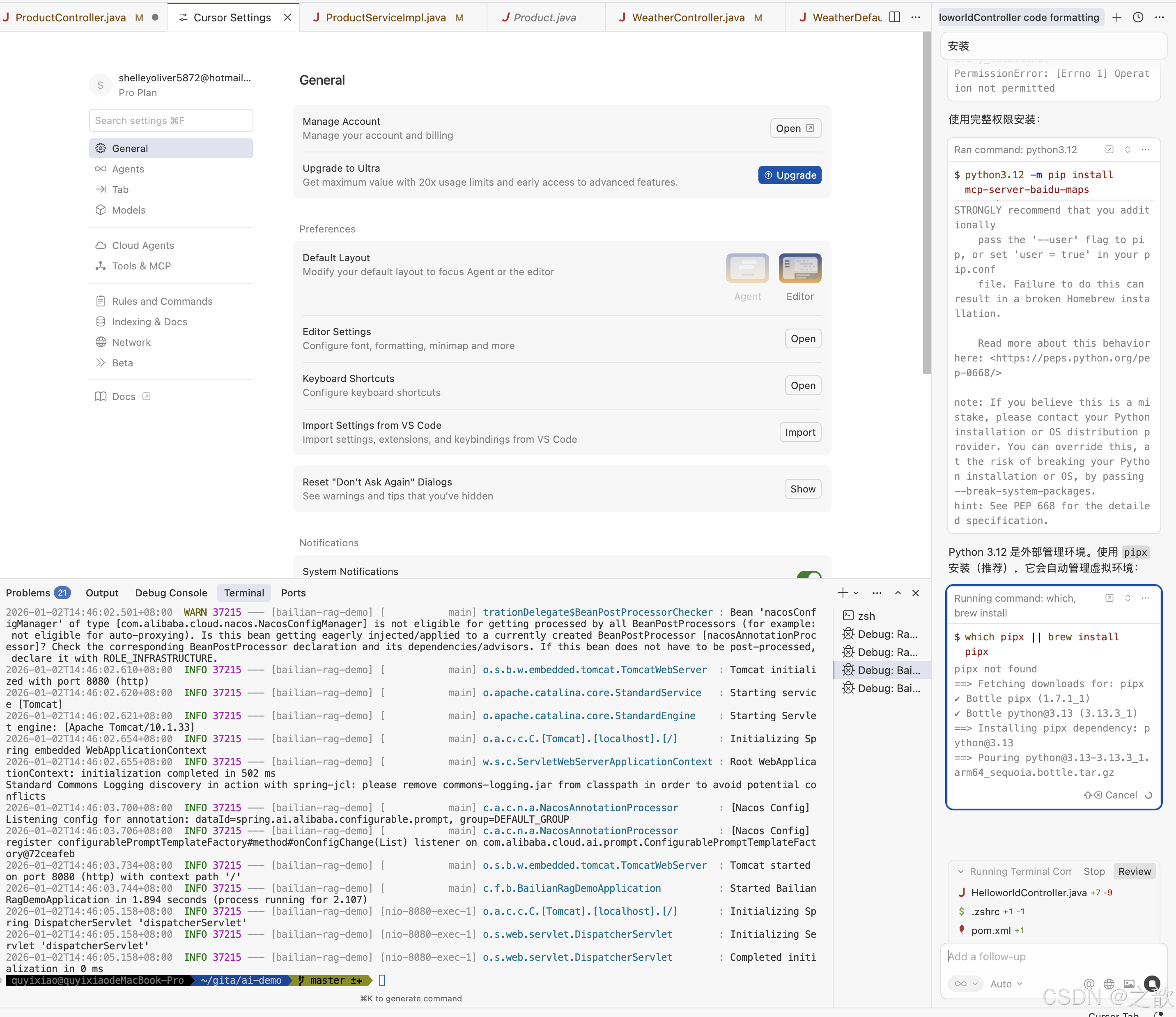1176x1017 pixels.
Task: Click the split editor layout icon
Action: click(894, 17)
